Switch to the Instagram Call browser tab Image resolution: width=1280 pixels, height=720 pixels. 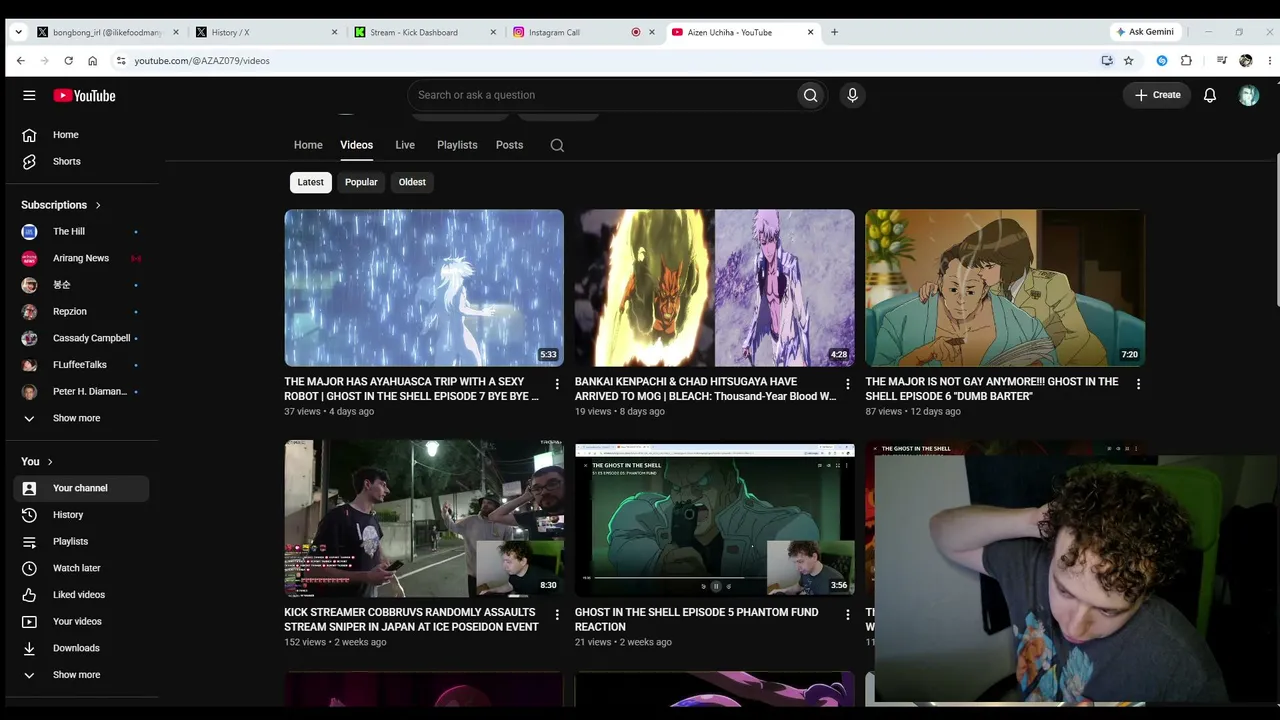click(x=583, y=32)
